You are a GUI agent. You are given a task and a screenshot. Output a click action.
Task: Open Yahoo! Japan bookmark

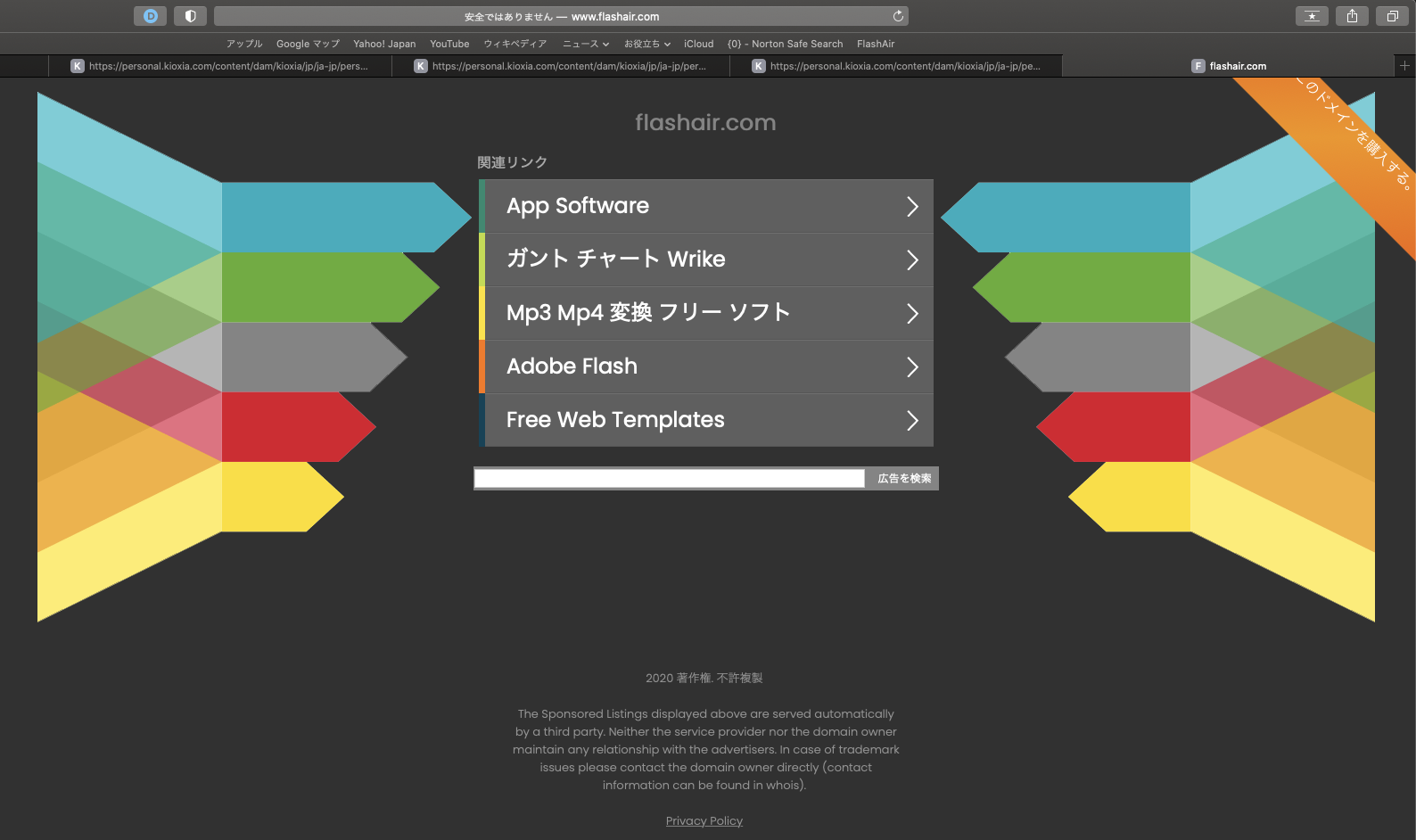coord(384,44)
